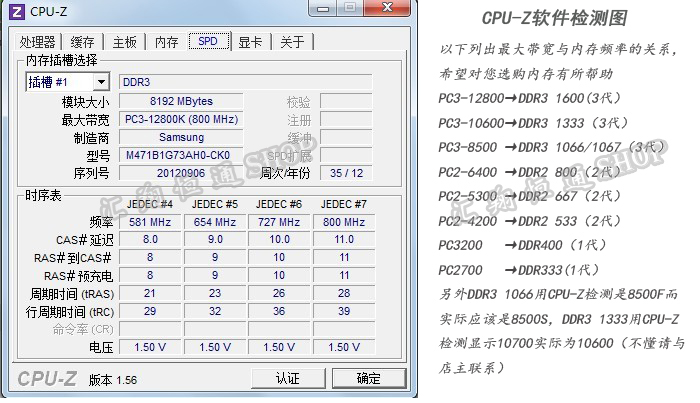This screenshot has width=700, height=403.
Task: Click the PC3-12800→DDR3 1600 line
Action: [x=529, y=98]
